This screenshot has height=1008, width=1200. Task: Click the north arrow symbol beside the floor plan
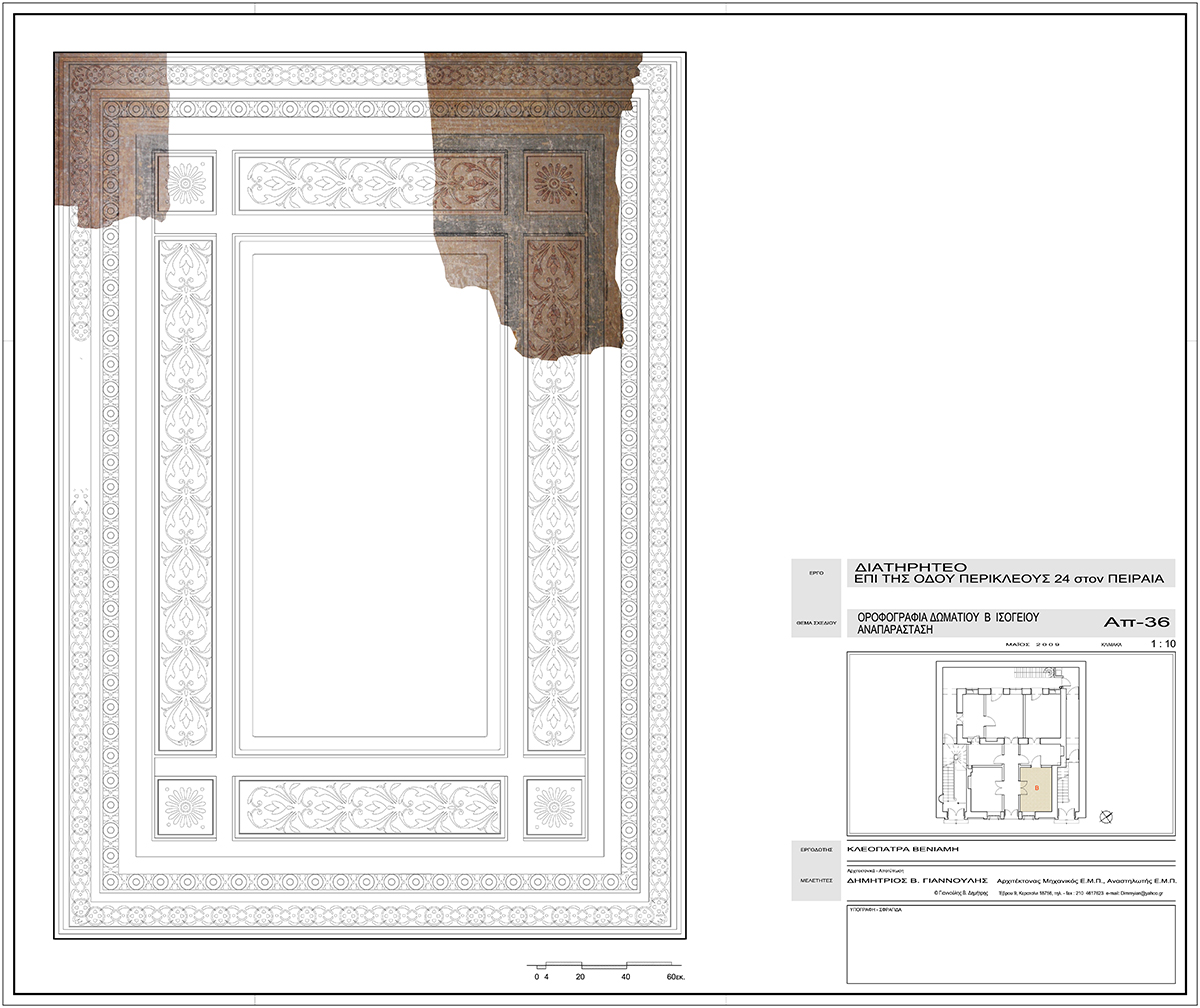[1106, 817]
